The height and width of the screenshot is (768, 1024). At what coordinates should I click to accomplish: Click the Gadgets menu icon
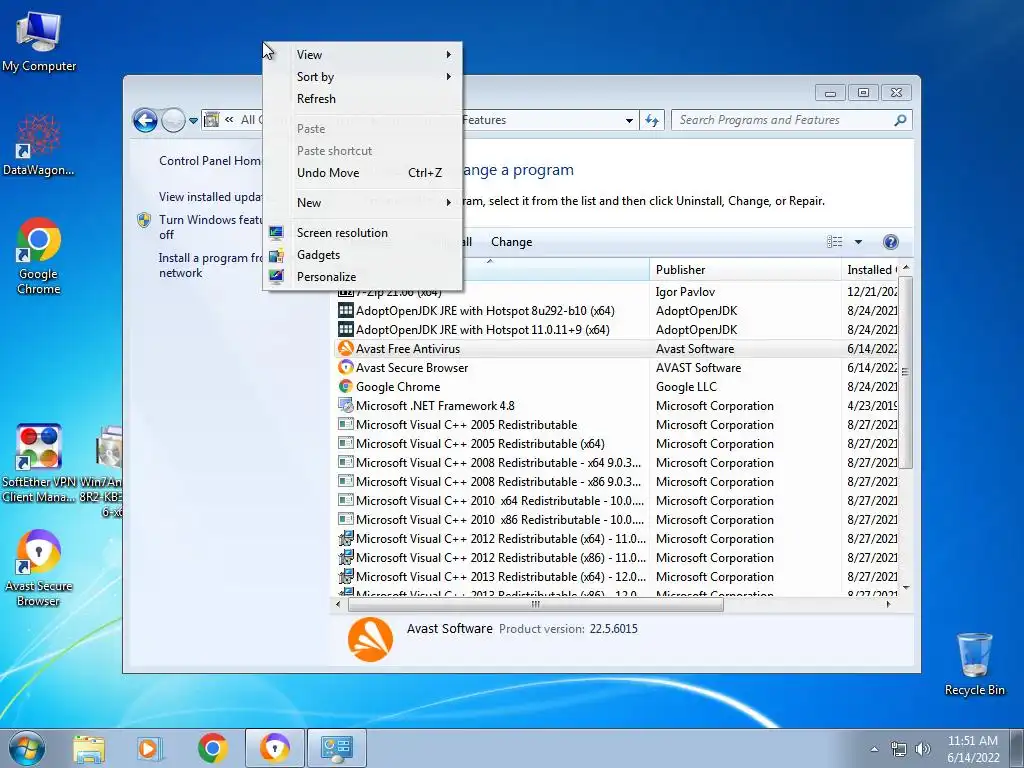click(x=276, y=255)
